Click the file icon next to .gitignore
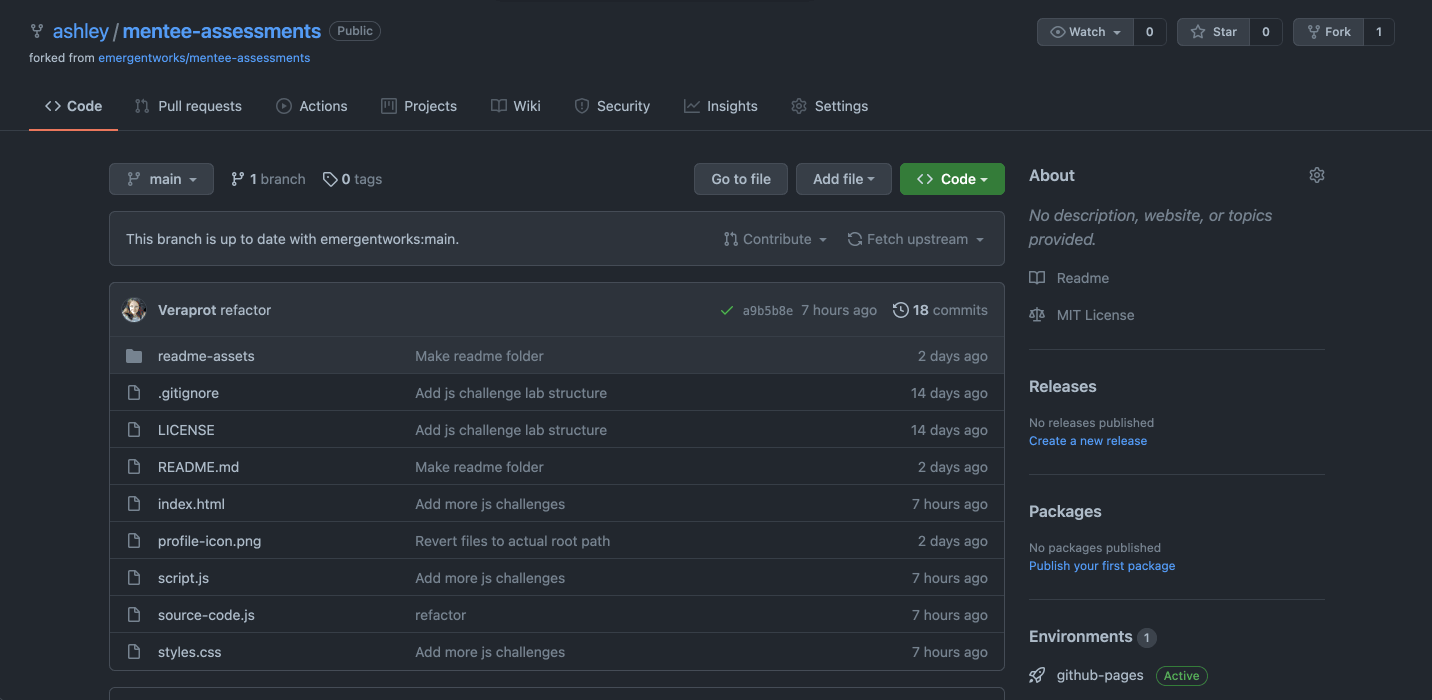Image resolution: width=1432 pixels, height=700 pixels. pyautogui.click(x=134, y=393)
